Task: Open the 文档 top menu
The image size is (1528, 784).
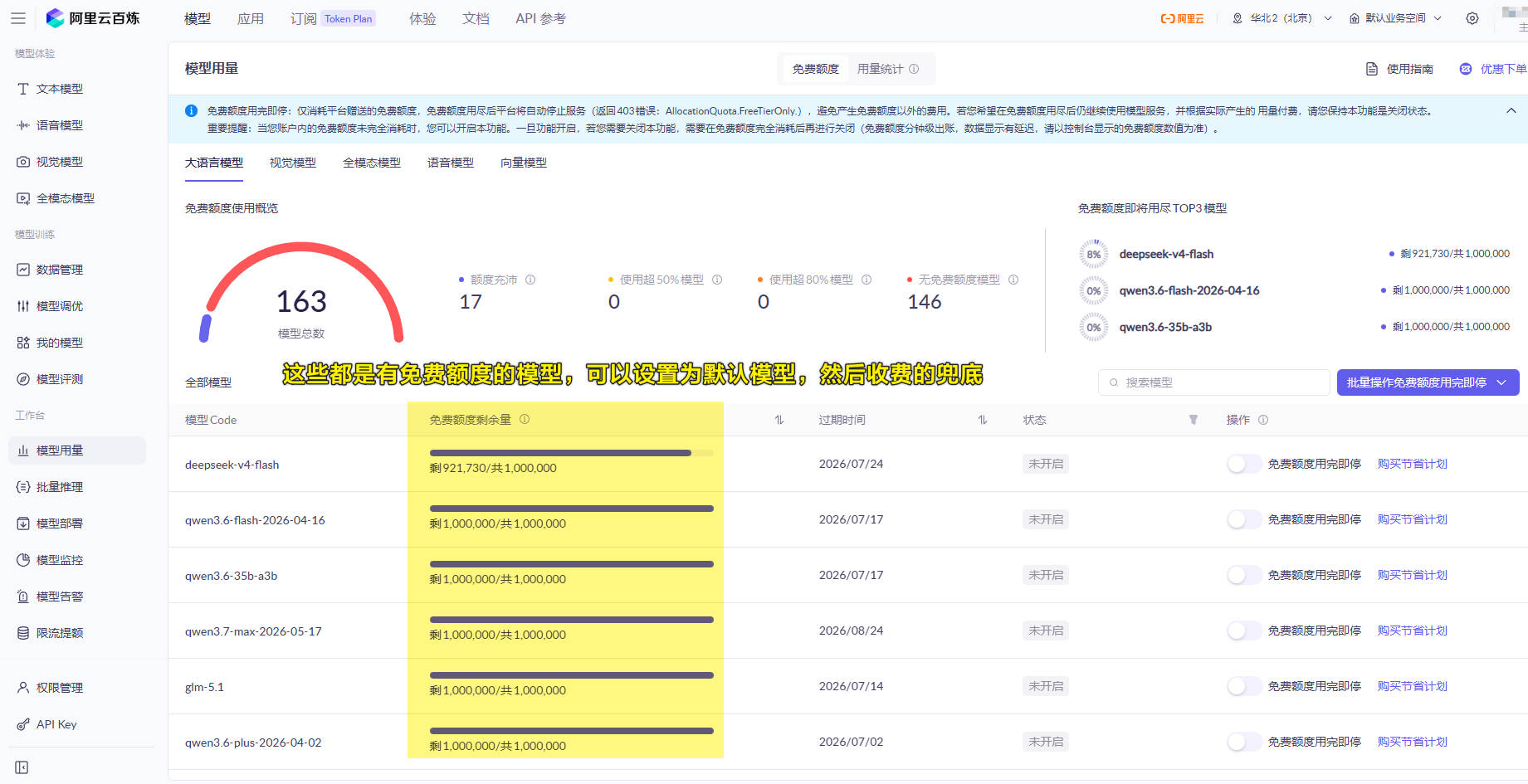Action: [476, 18]
